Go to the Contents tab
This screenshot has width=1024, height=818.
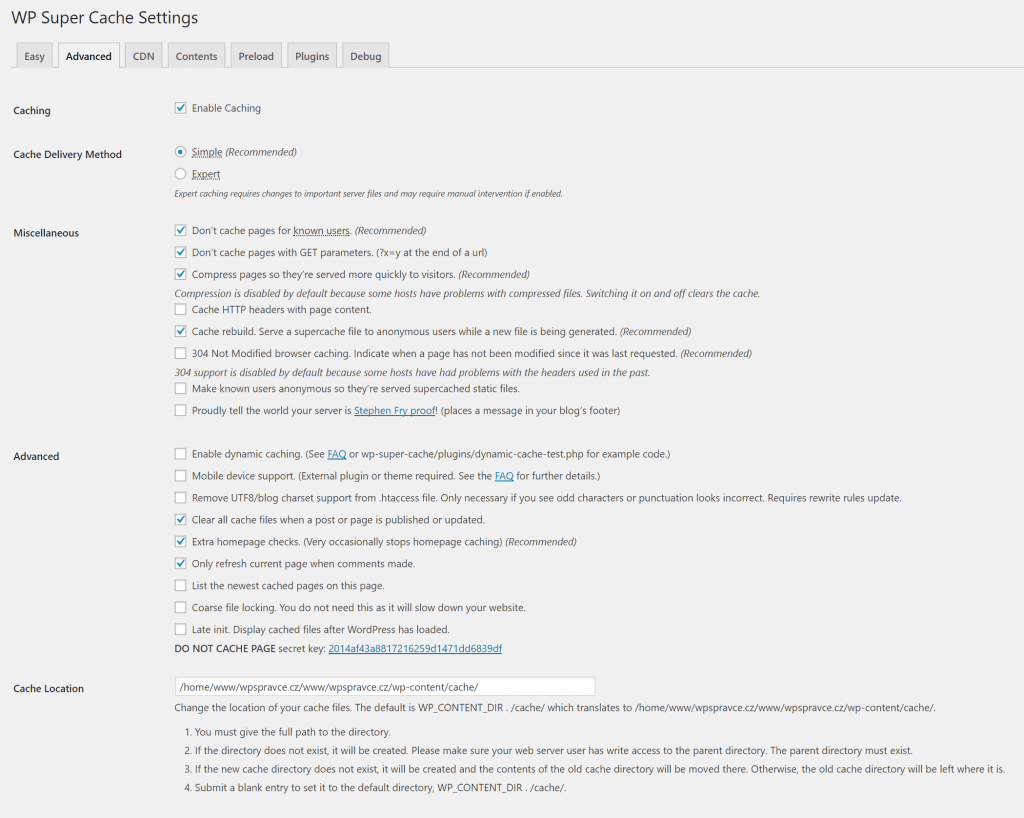coord(196,56)
